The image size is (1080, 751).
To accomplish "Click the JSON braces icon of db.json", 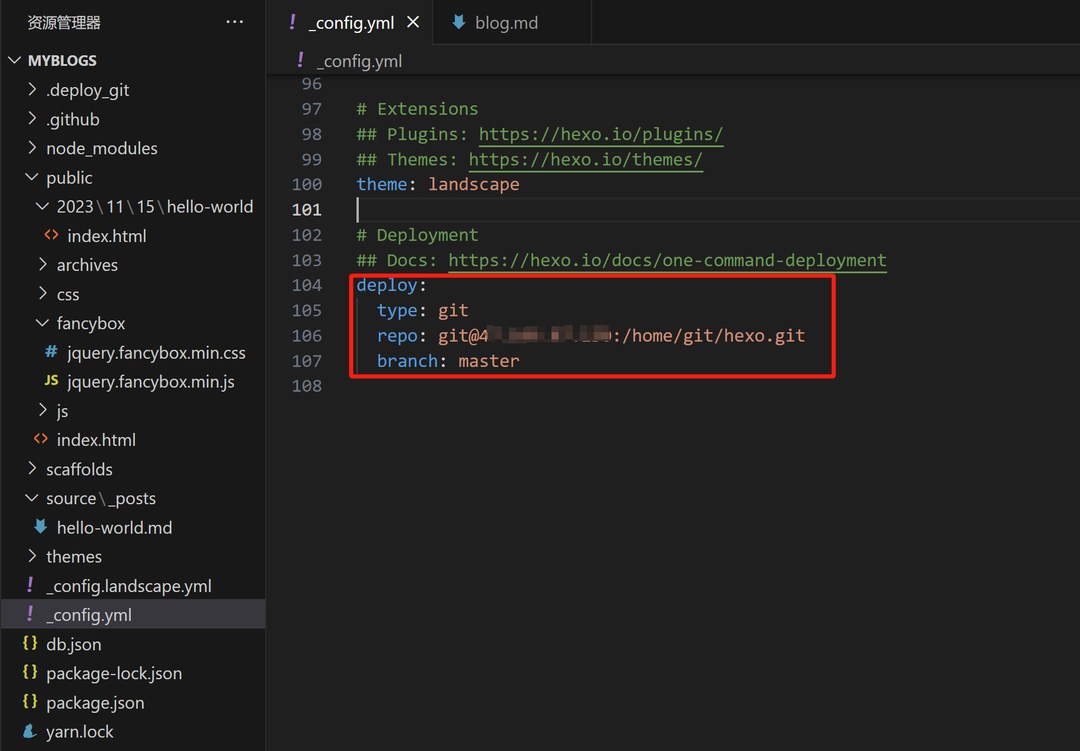I will click(x=30, y=644).
